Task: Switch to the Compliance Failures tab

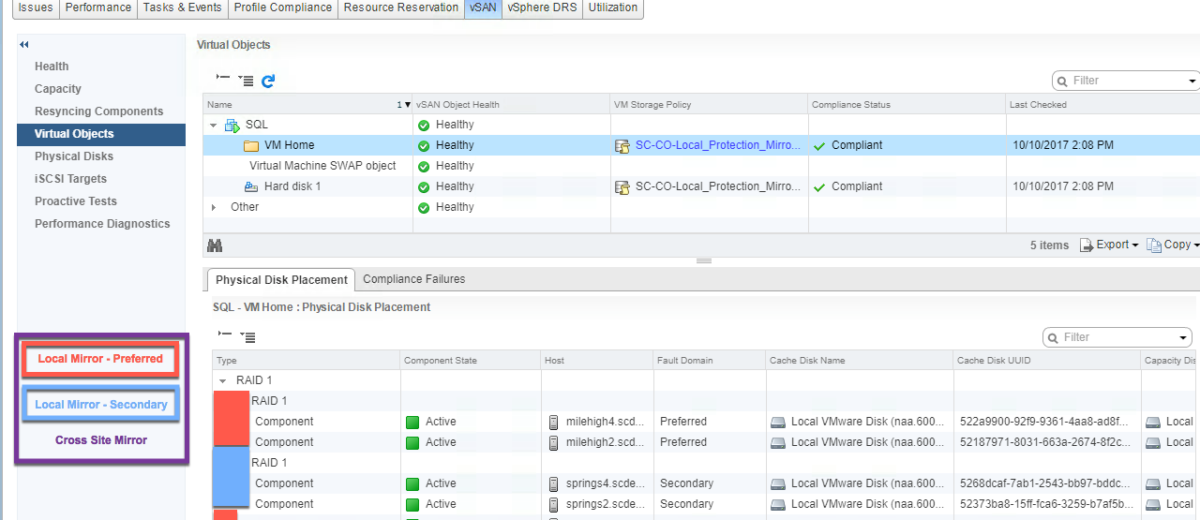Action: [x=414, y=279]
